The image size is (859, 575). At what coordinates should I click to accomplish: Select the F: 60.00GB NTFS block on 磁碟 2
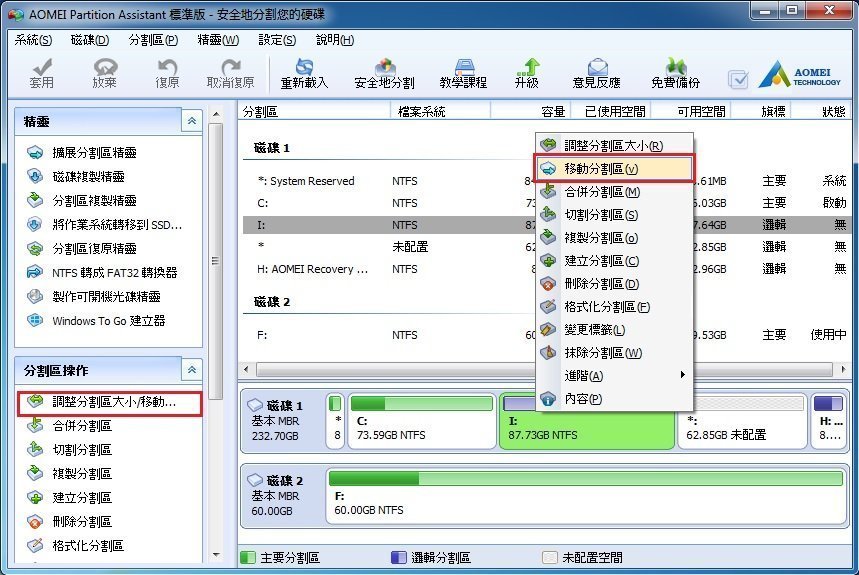click(x=586, y=496)
